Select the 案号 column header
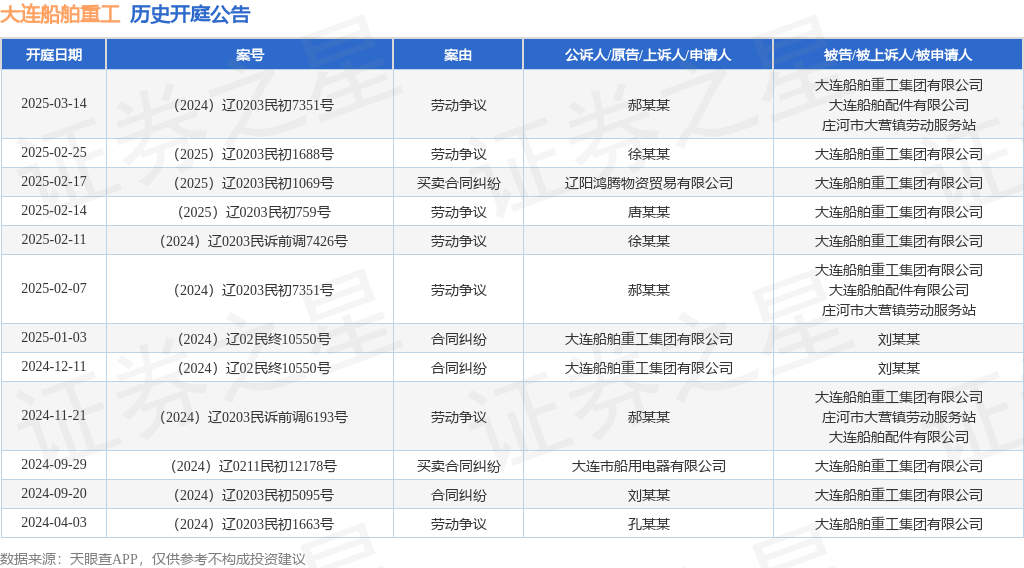 click(249, 55)
